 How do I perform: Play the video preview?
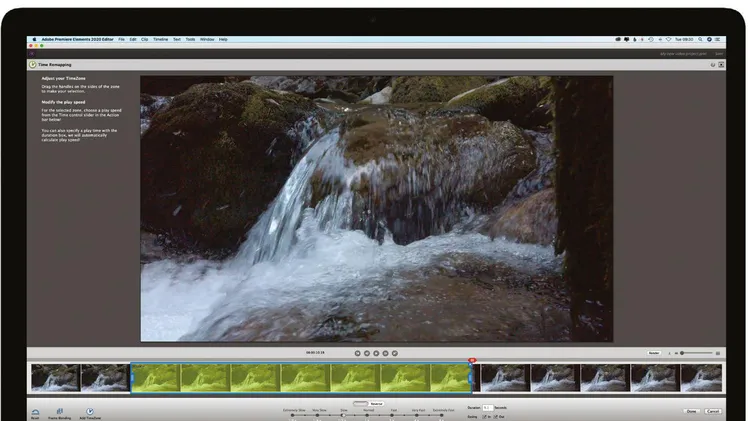(x=376, y=353)
